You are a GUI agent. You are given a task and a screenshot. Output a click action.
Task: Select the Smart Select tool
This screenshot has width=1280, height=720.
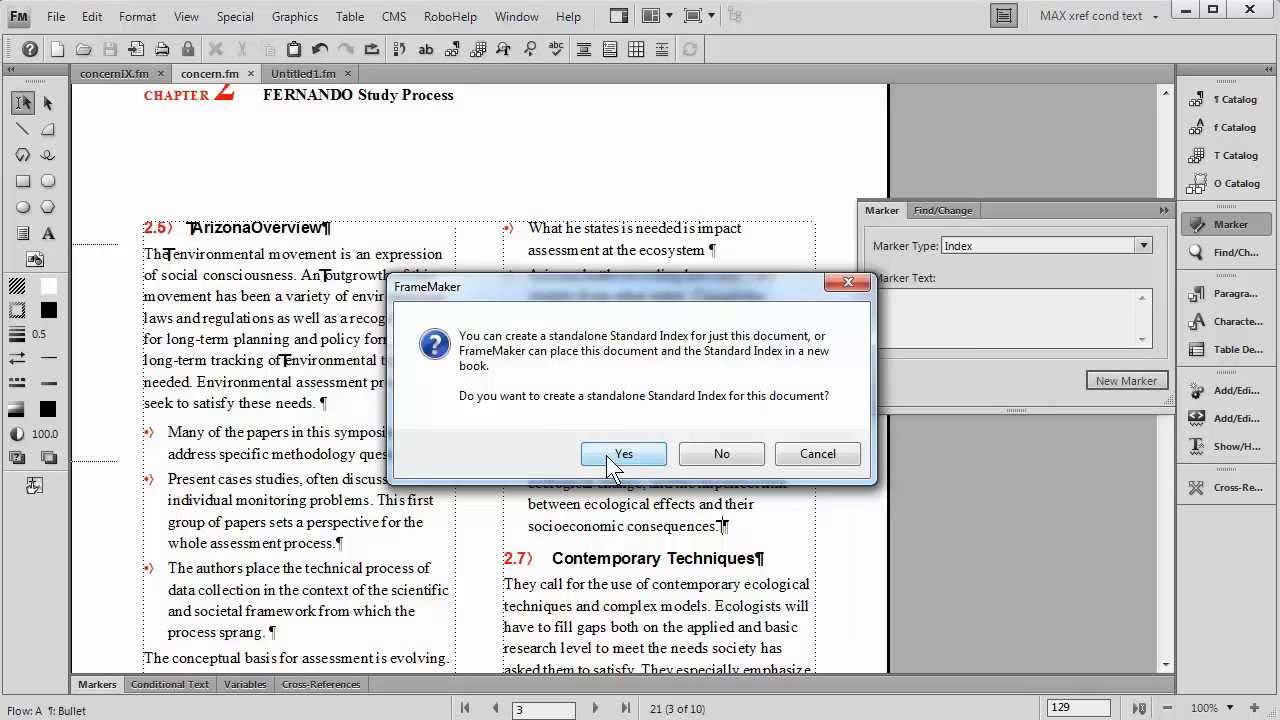23,103
